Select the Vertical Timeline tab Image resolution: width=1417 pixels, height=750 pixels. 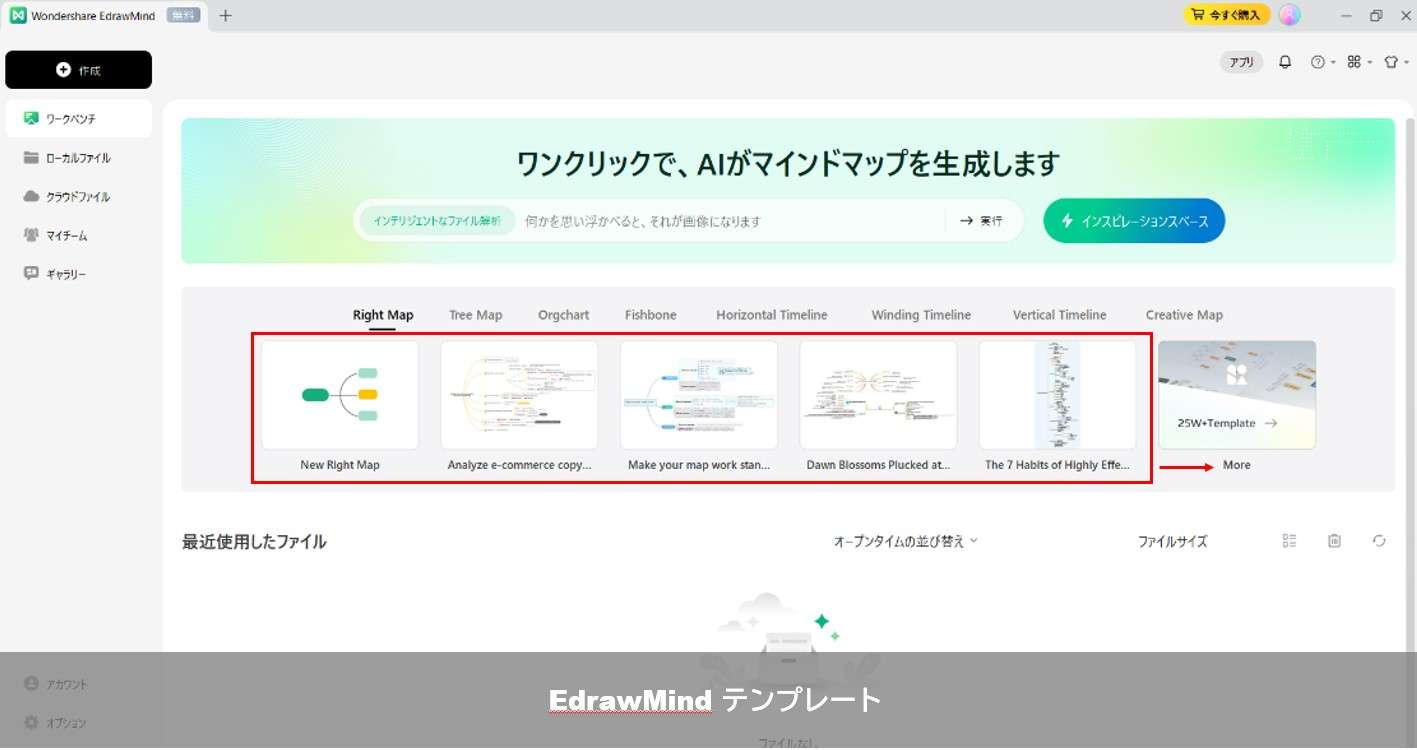tap(1060, 315)
